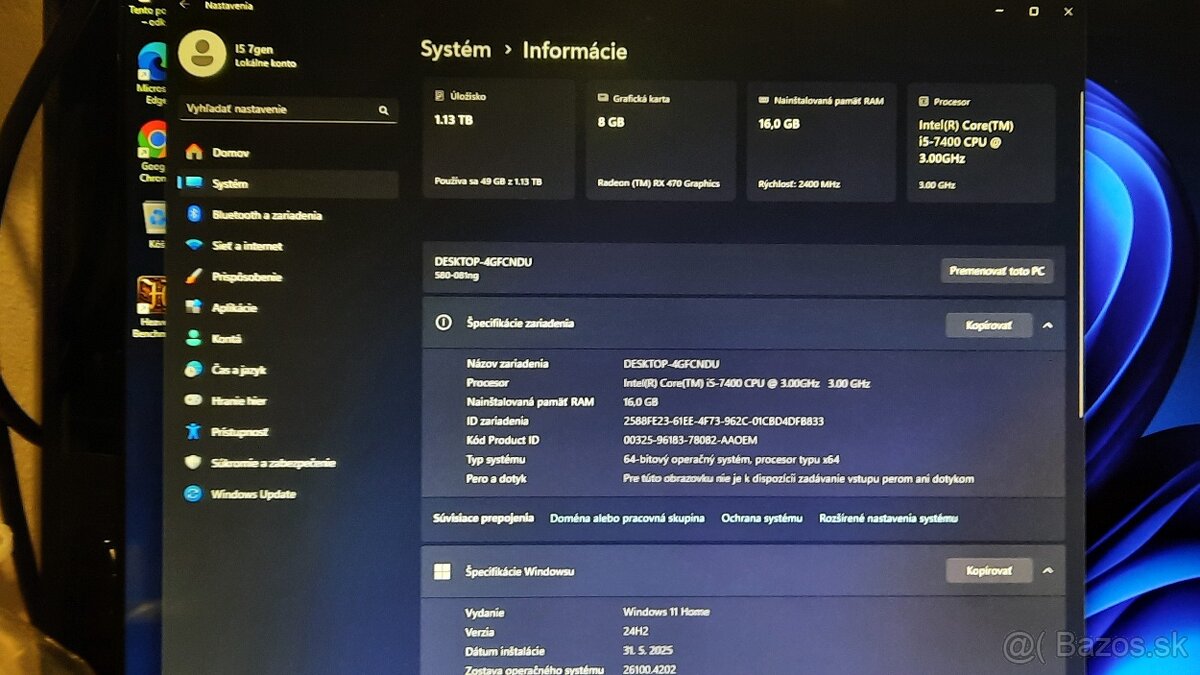Select the Kód Product ID value
Screen dimensions: 1200x675
tap(690, 440)
